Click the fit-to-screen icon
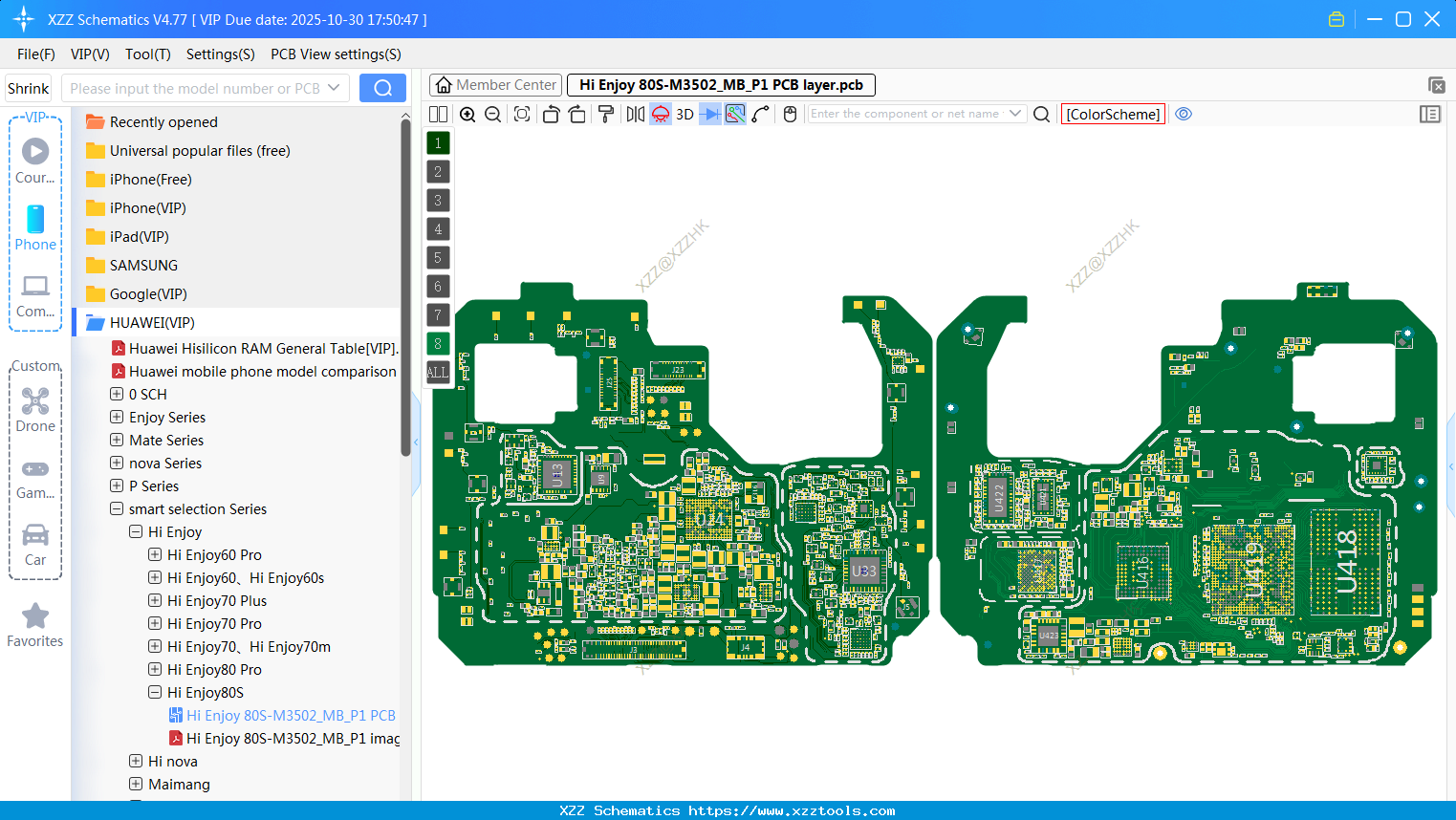1456x820 pixels. [x=522, y=115]
